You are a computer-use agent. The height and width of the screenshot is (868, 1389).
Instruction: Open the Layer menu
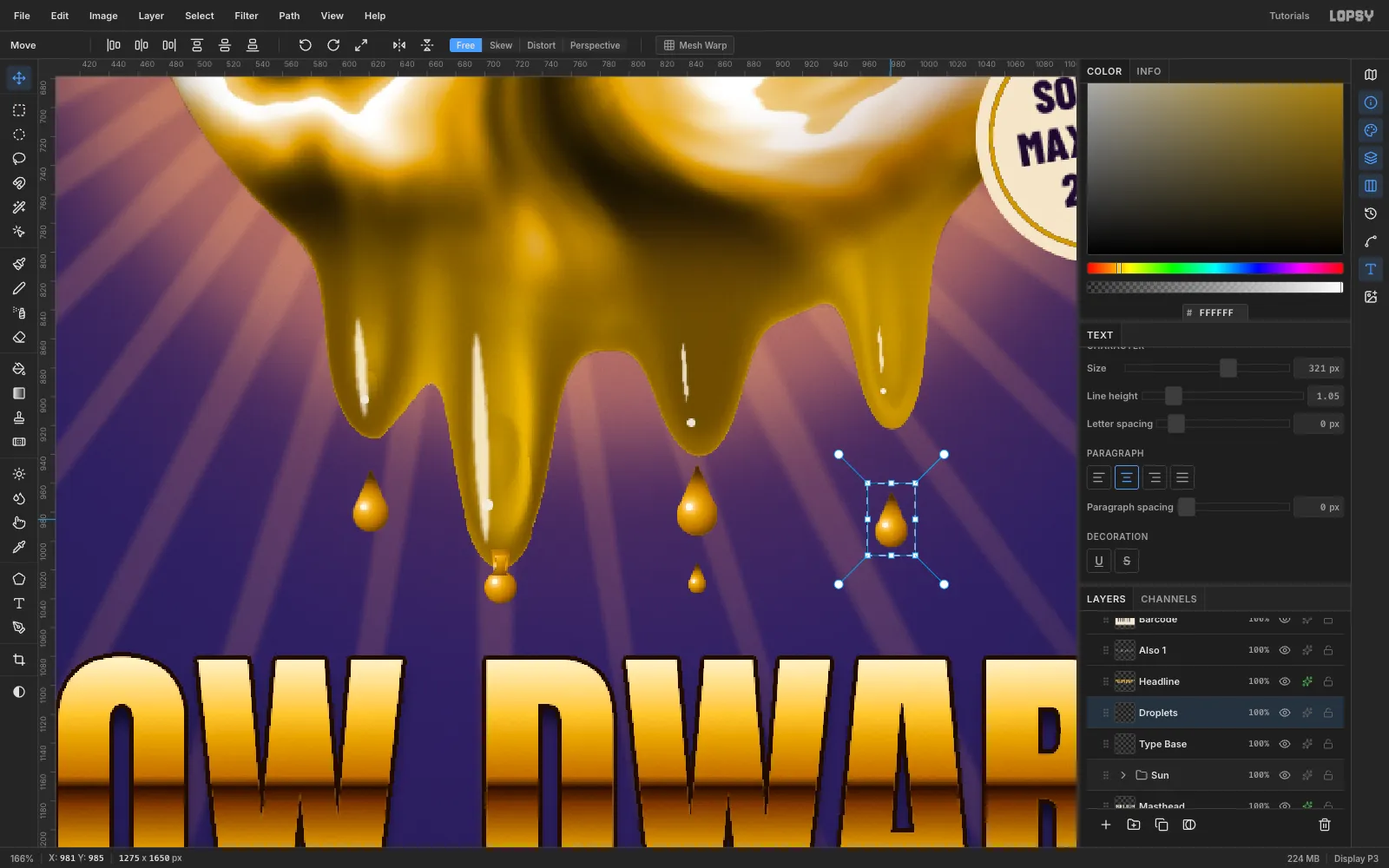tap(151, 16)
